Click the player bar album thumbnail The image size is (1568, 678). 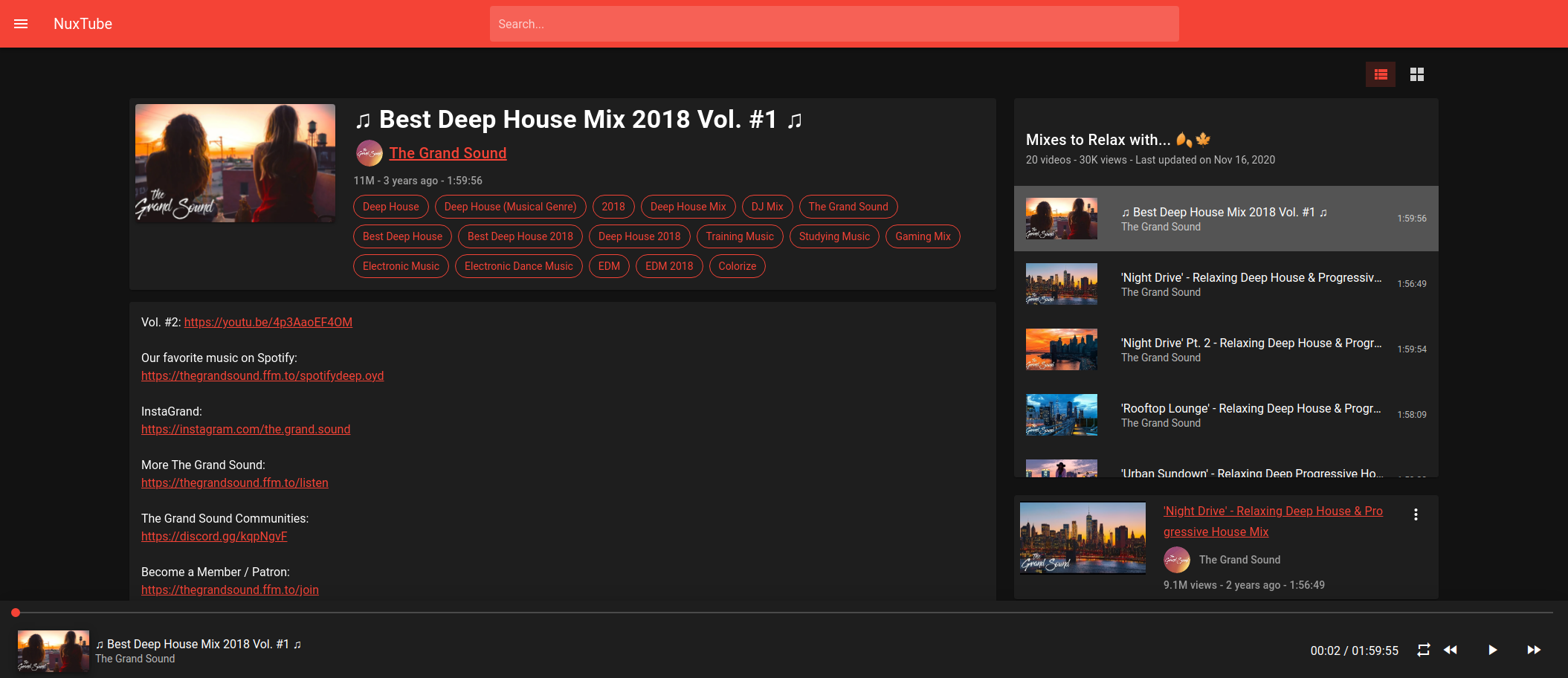pyautogui.click(x=54, y=651)
